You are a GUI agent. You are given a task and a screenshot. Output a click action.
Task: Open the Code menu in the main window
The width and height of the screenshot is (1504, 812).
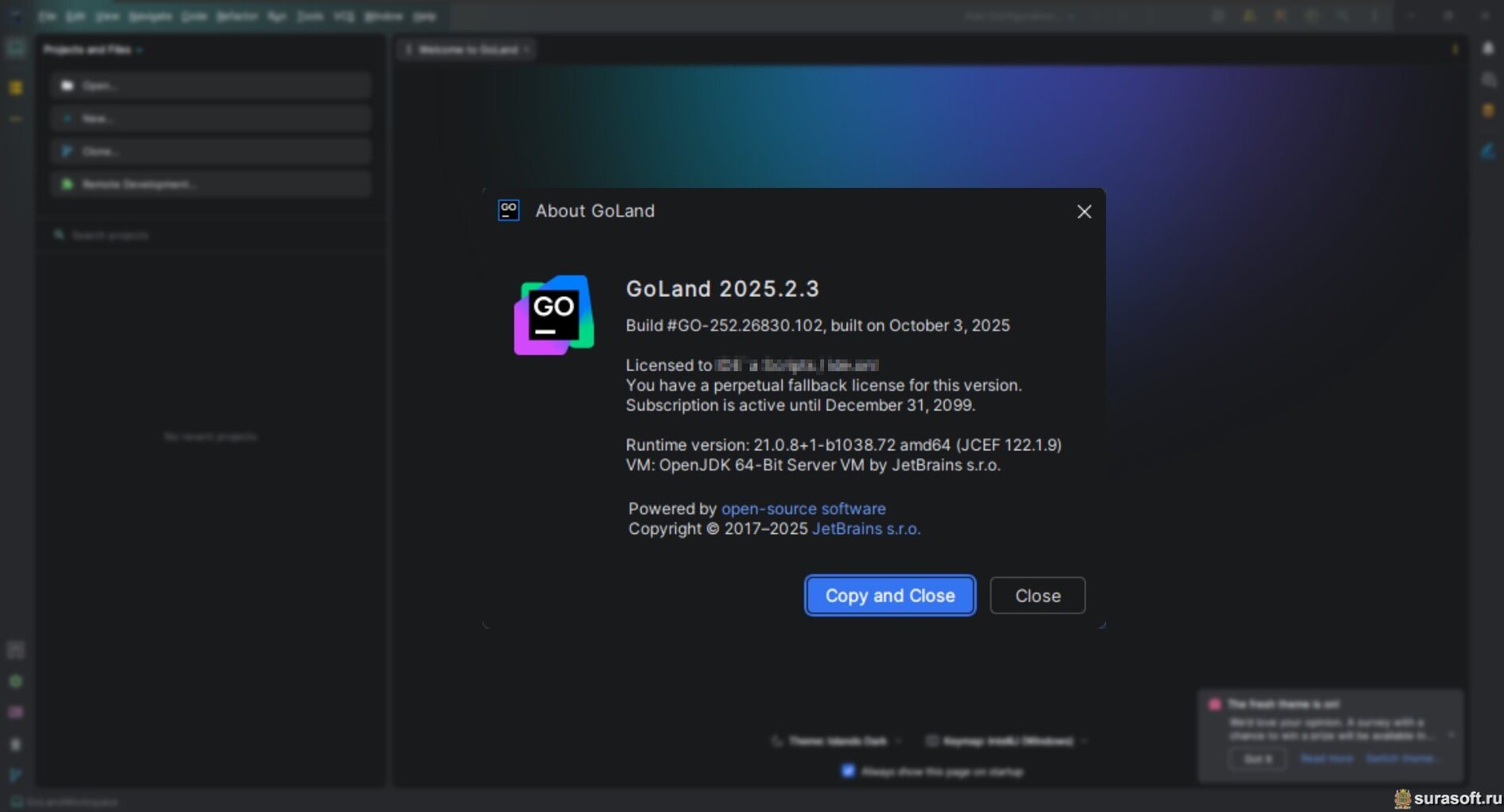(x=194, y=16)
